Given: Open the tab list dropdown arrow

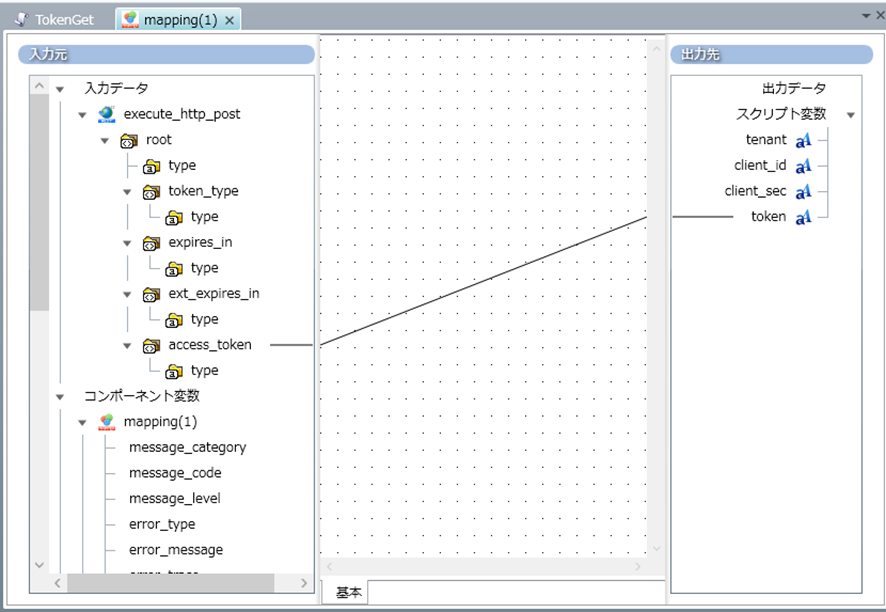Looking at the screenshot, I should [866, 15].
